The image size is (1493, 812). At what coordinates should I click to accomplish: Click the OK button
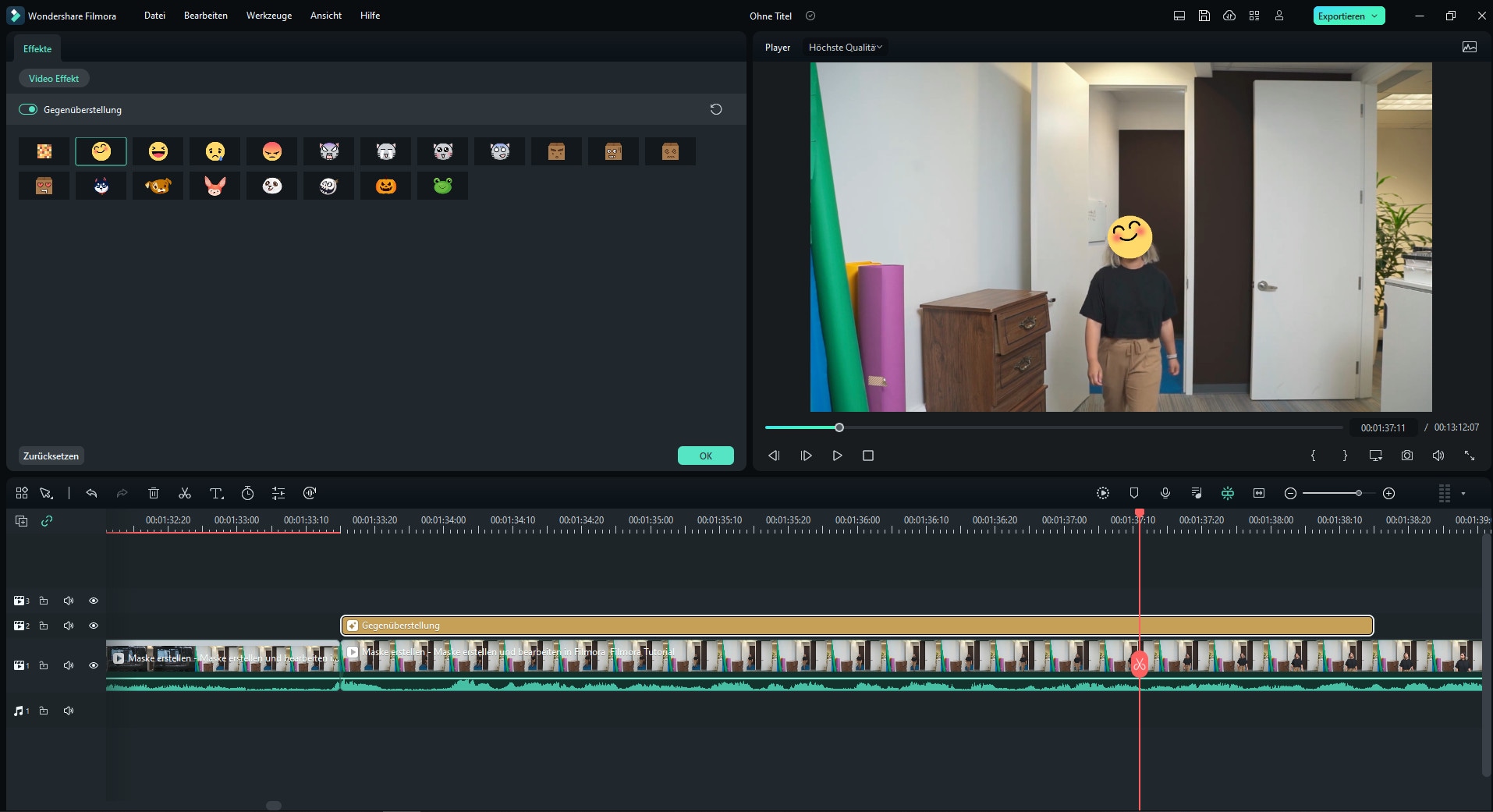coord(706,456)
